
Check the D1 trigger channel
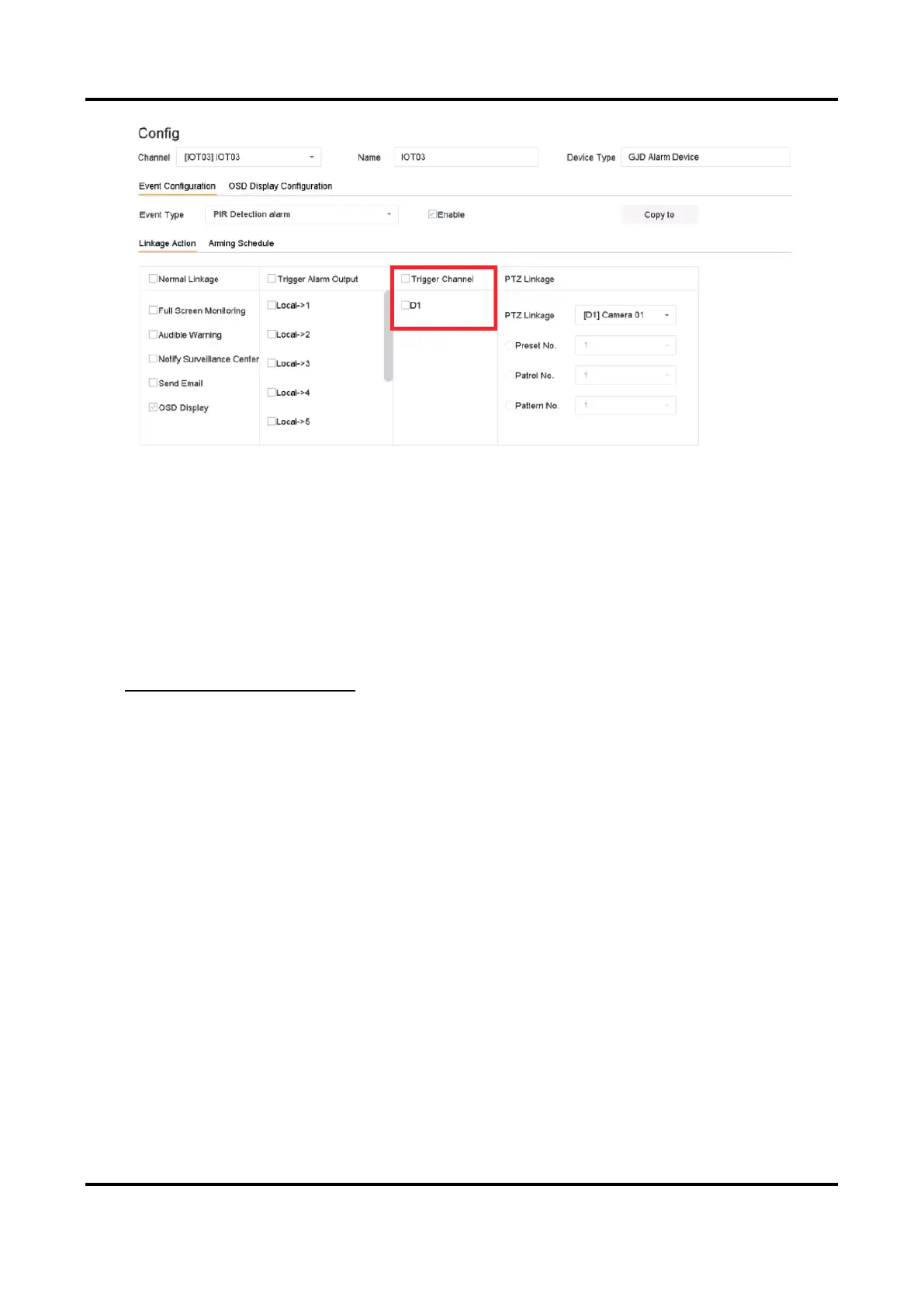(405, 305)
